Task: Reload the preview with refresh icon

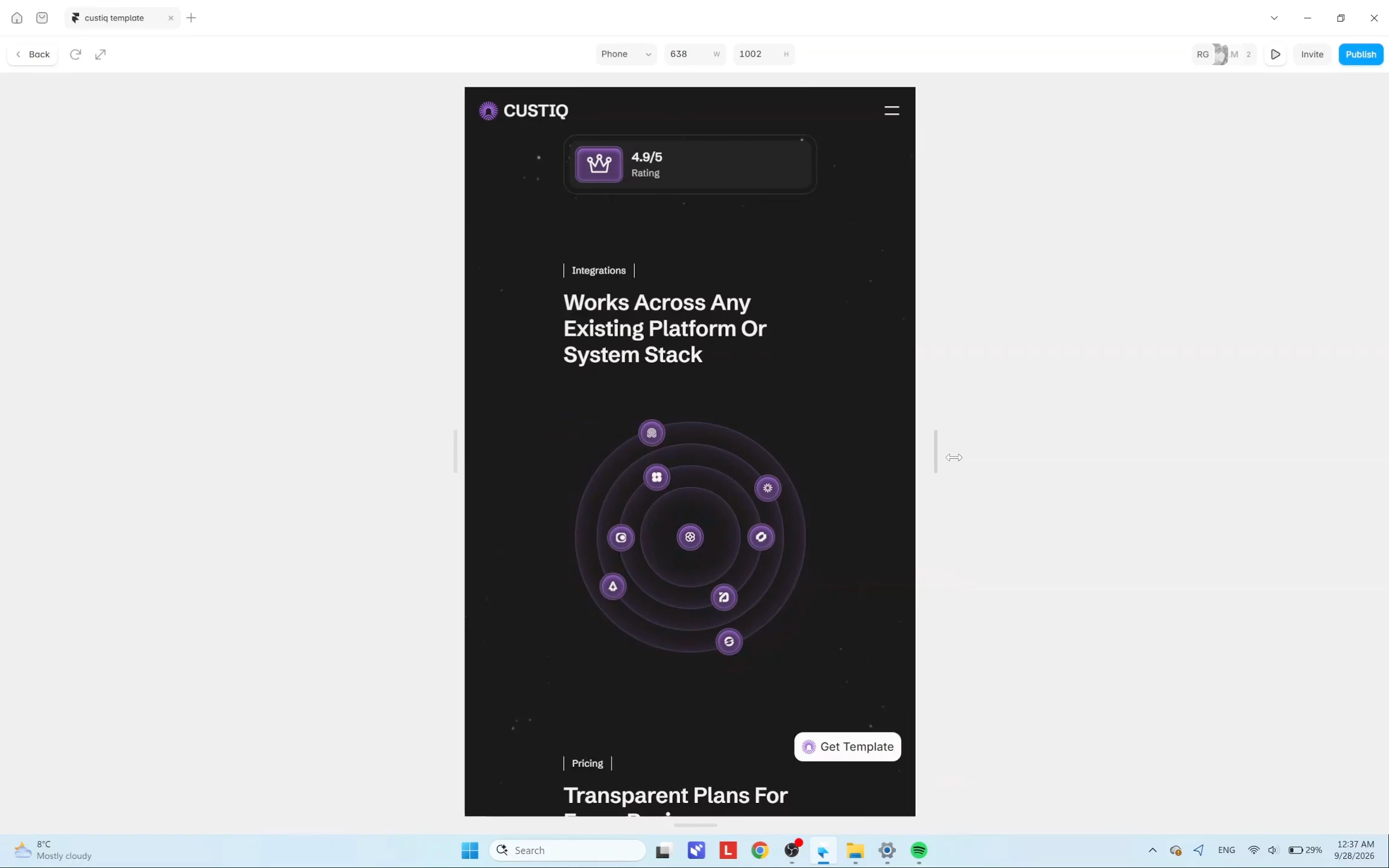Action: [x=75, y=54]
